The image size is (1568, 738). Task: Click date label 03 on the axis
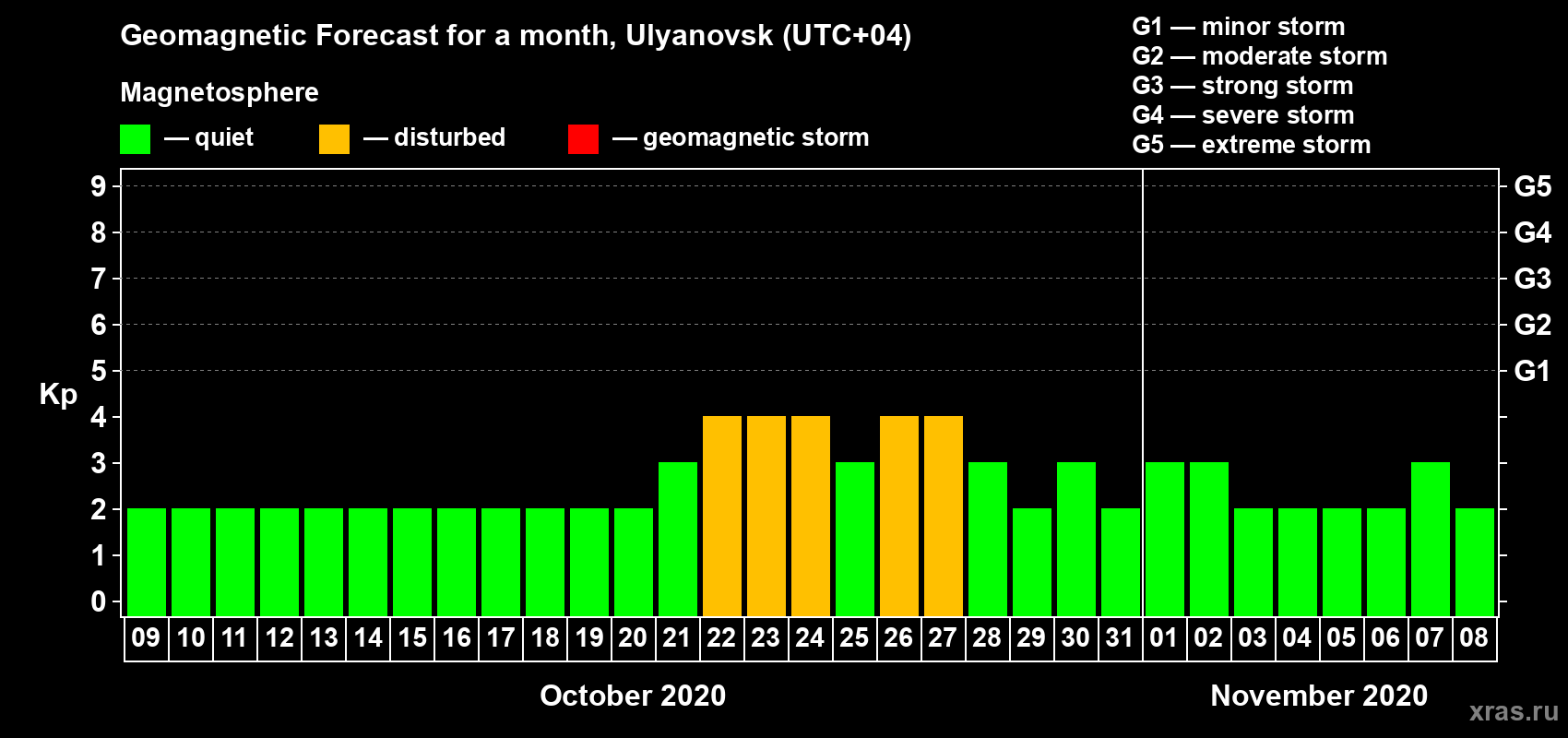coord(1253,637)
